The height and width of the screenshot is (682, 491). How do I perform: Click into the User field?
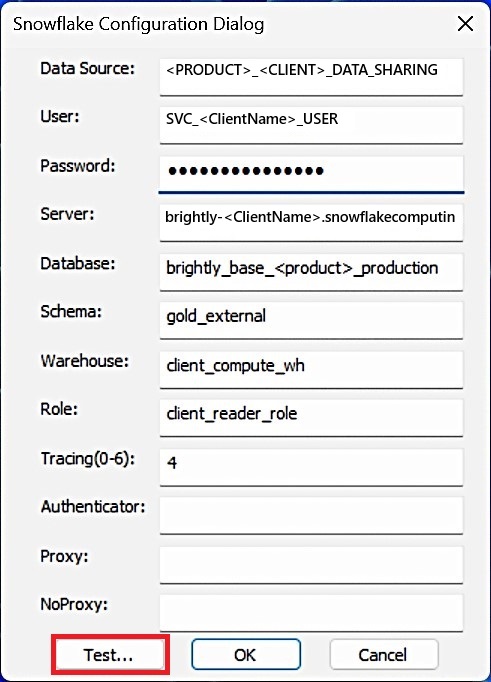(x=311, y=125)
